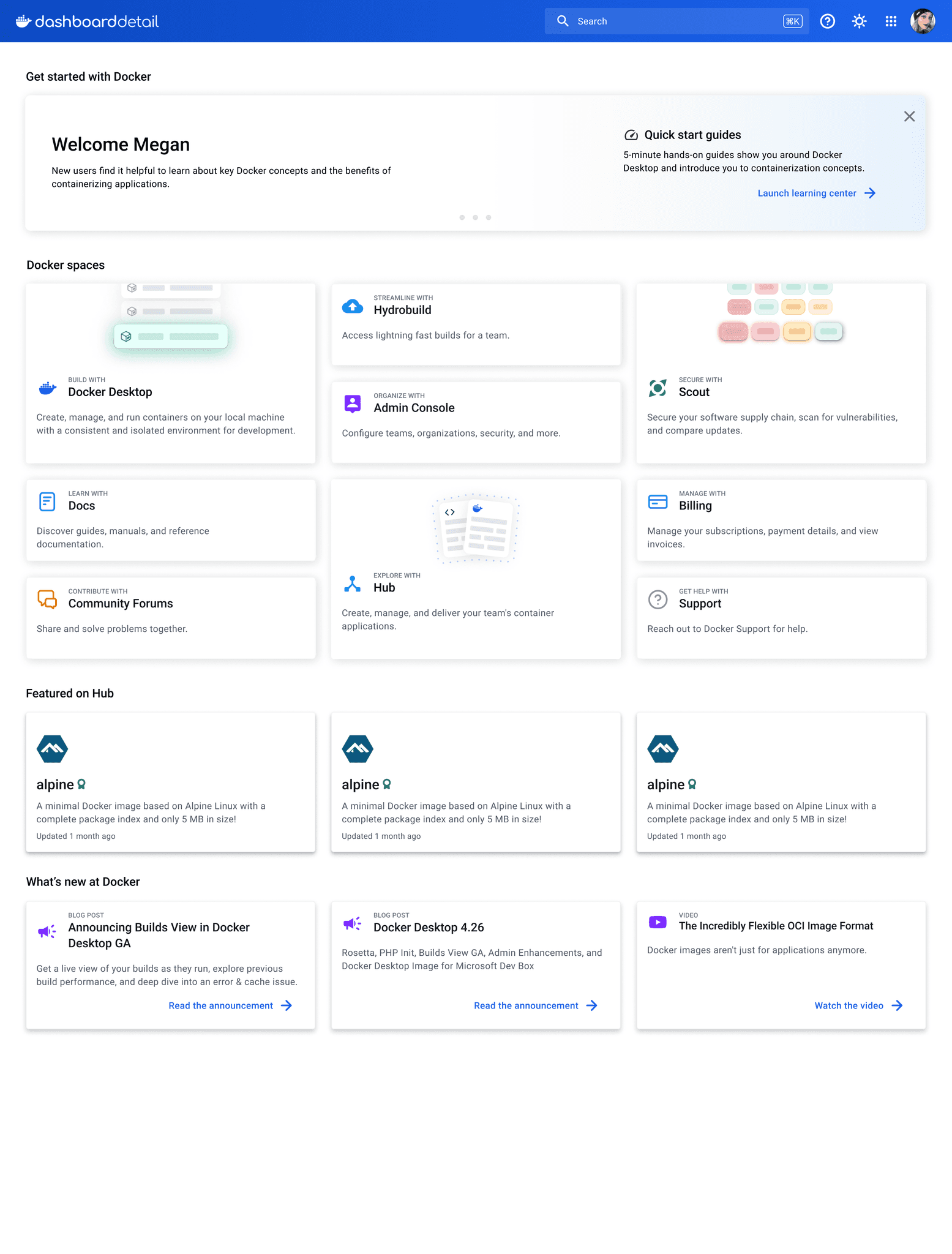Click The Incredibly Flexible OCI Image Format title
Viewport: 952px width, 1254px height.
776,926
